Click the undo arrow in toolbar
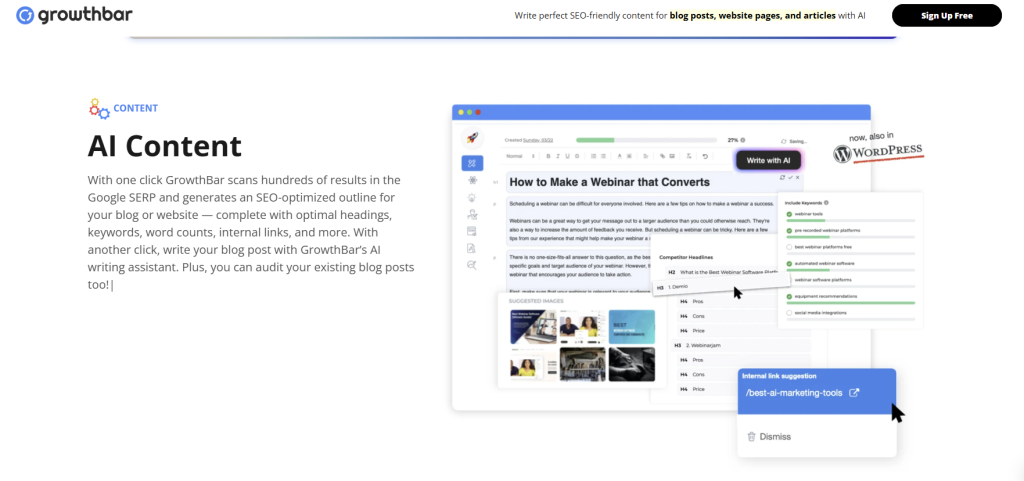Image resolution: width=1024 pixels, height=481 pixels. [705, 156]
